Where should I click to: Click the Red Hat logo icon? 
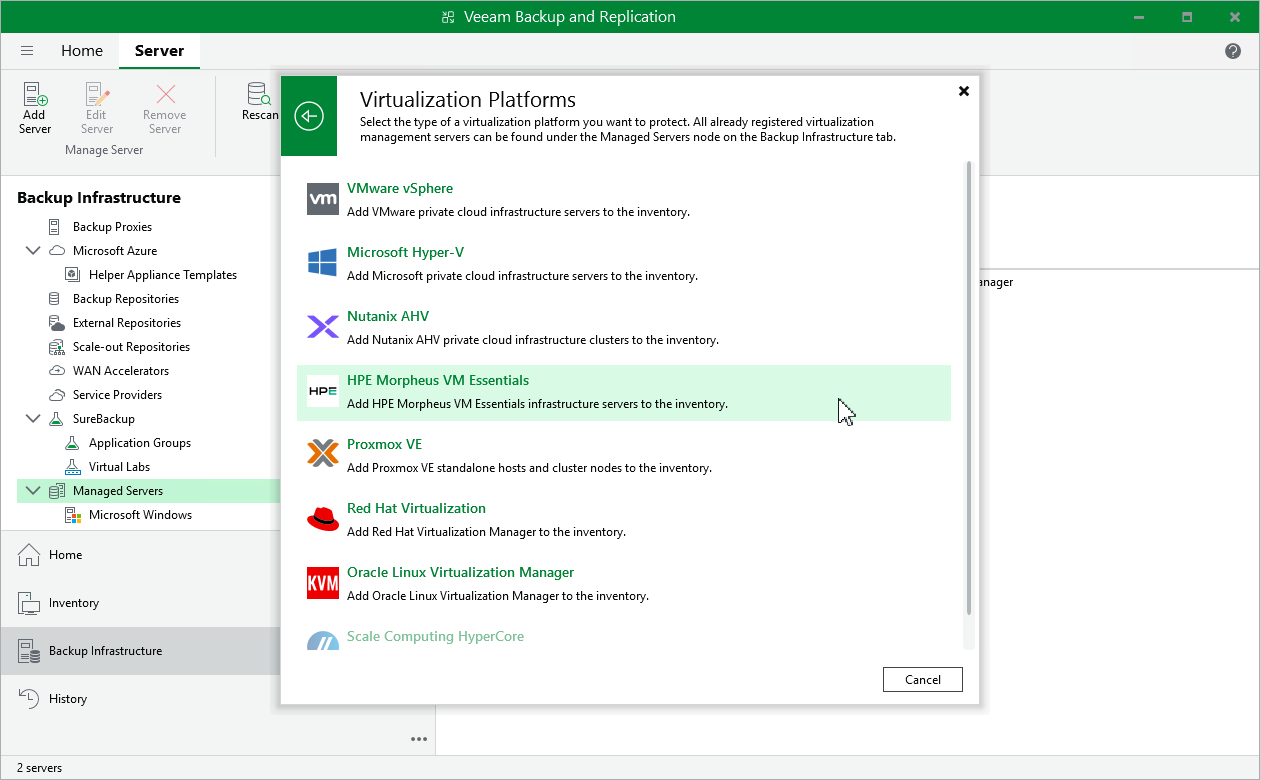pos(323,519)
